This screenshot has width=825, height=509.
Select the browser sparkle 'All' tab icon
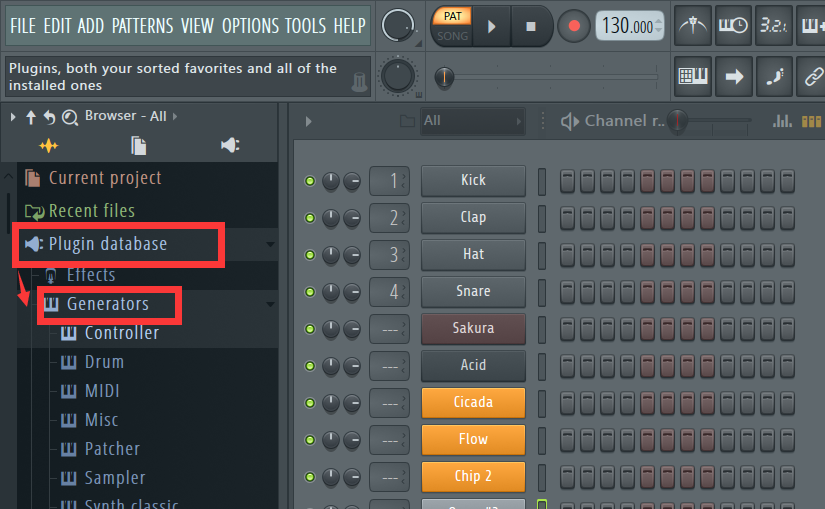(x=48, y=146)
